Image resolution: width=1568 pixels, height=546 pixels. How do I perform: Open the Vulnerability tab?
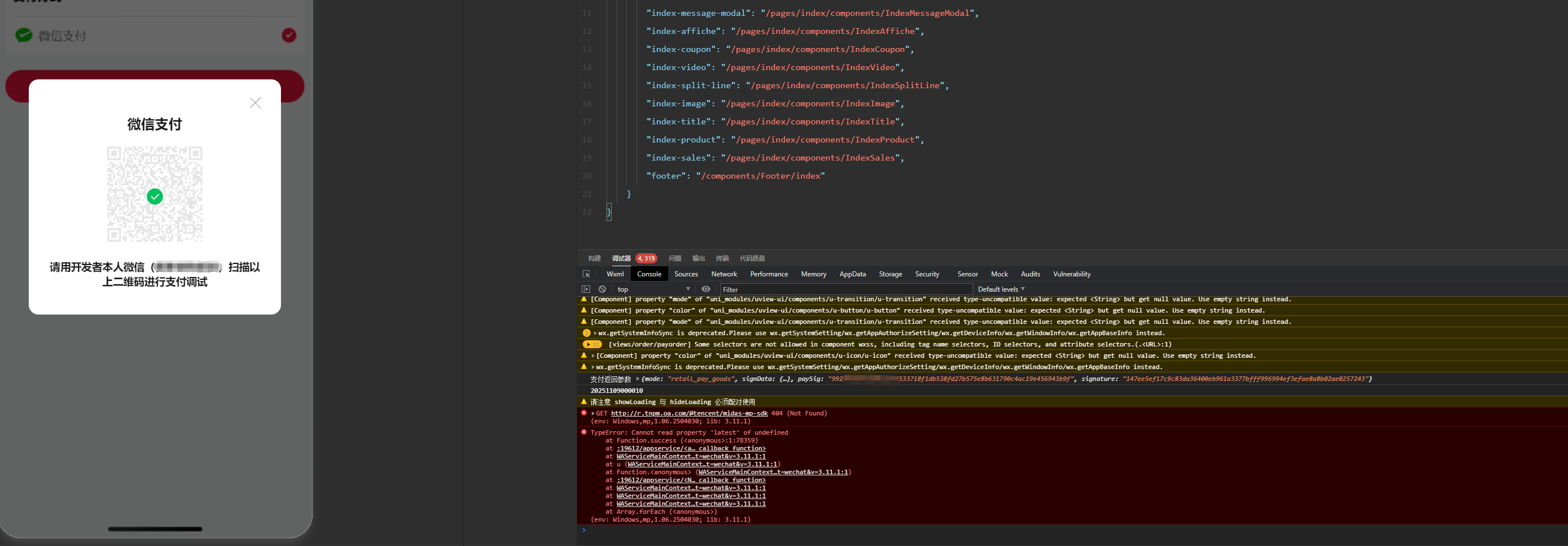[1071, 274]
